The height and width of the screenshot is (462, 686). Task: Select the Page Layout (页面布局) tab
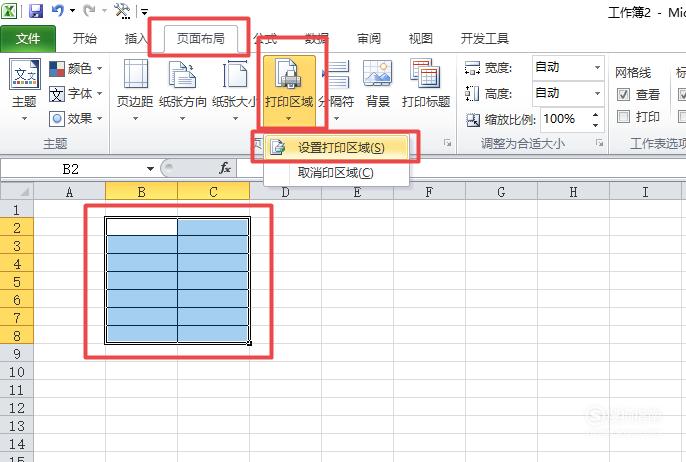[201, 38]
